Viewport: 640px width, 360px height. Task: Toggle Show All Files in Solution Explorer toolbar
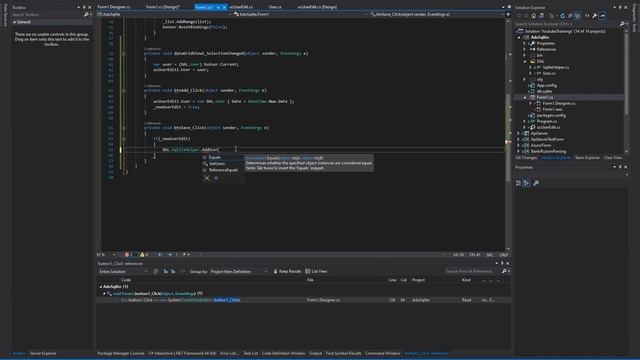(x=578, y=16)
